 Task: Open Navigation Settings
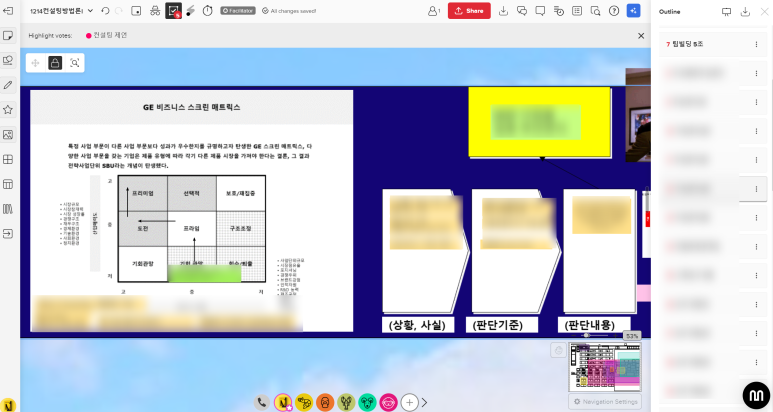[x=605, y=402]
